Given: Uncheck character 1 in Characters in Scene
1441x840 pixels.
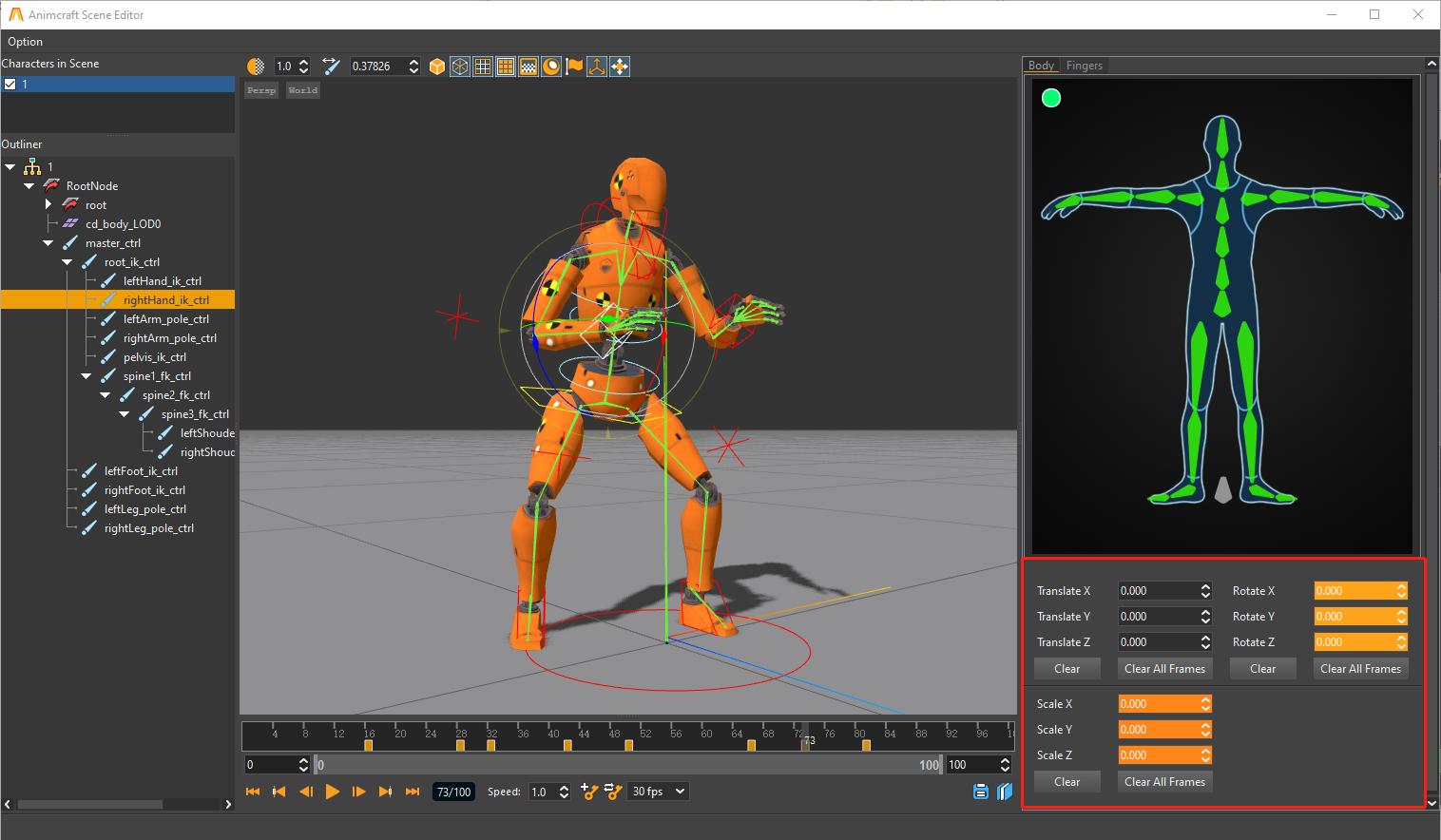Looking at the screenshot, I should [x=10, y=85].
